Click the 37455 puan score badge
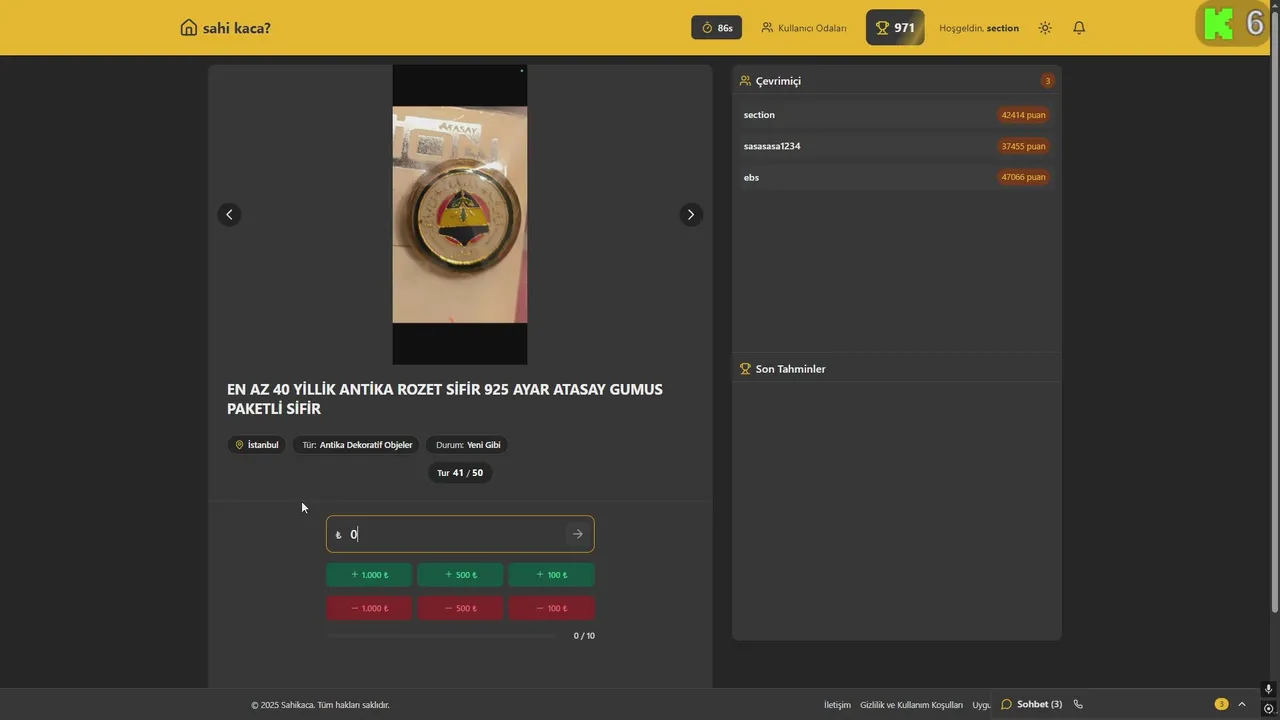The width and height of the screenshot is (1280, 720). click(x=1023, y=146)
